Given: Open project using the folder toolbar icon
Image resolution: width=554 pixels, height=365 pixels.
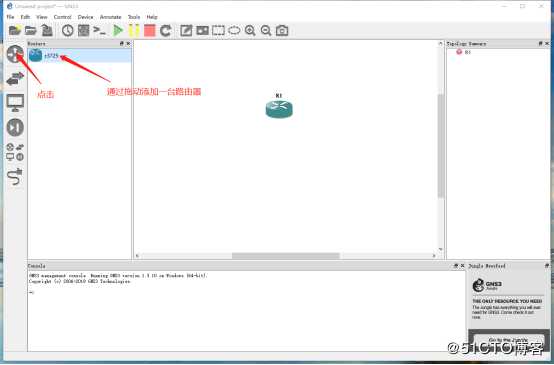Looking at the screenshot, I should click(31, 30).
